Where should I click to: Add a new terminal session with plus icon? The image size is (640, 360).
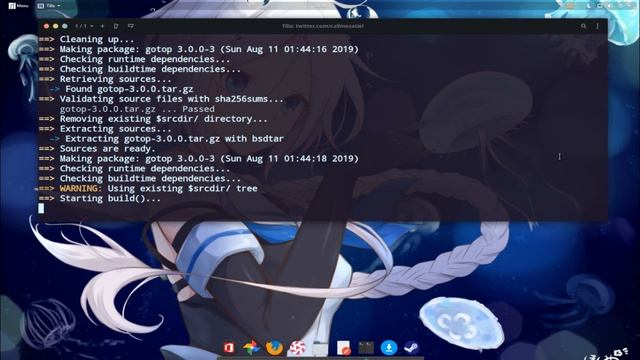[x=102, y=26]
